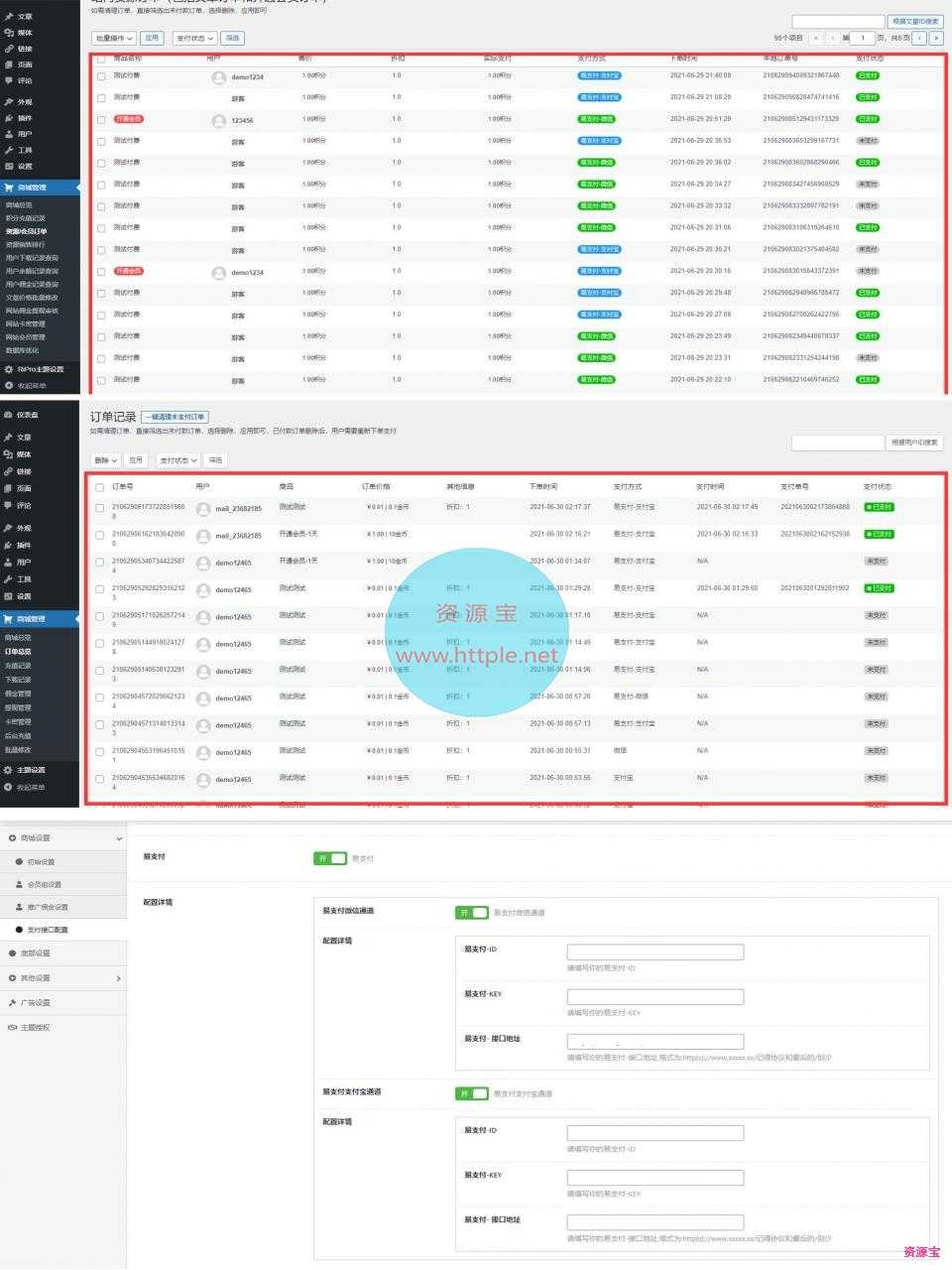Disable the 易支付微信通道 switch
Image resolution: width=952 pixels, height=1270 pixels.
[x=472, y=912]
